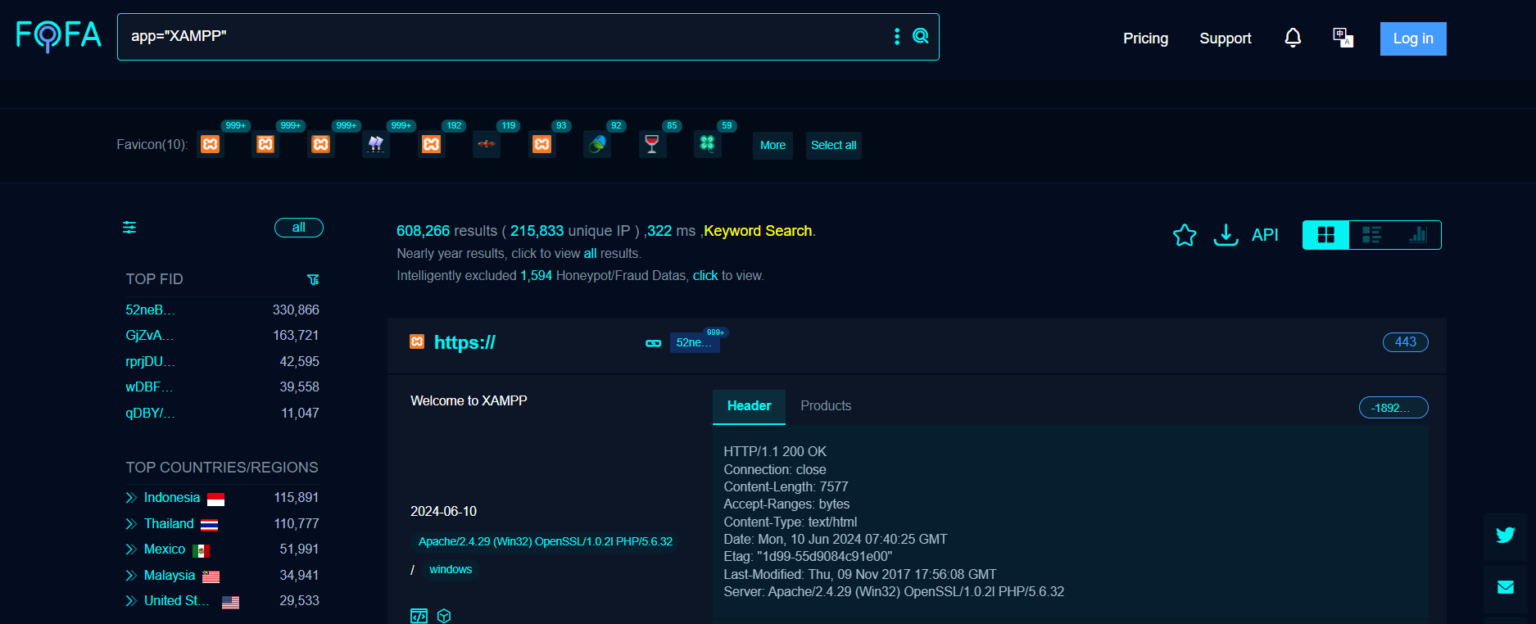
Task: Expand the Indonesia country entry
Action: [x=131, y=498]
